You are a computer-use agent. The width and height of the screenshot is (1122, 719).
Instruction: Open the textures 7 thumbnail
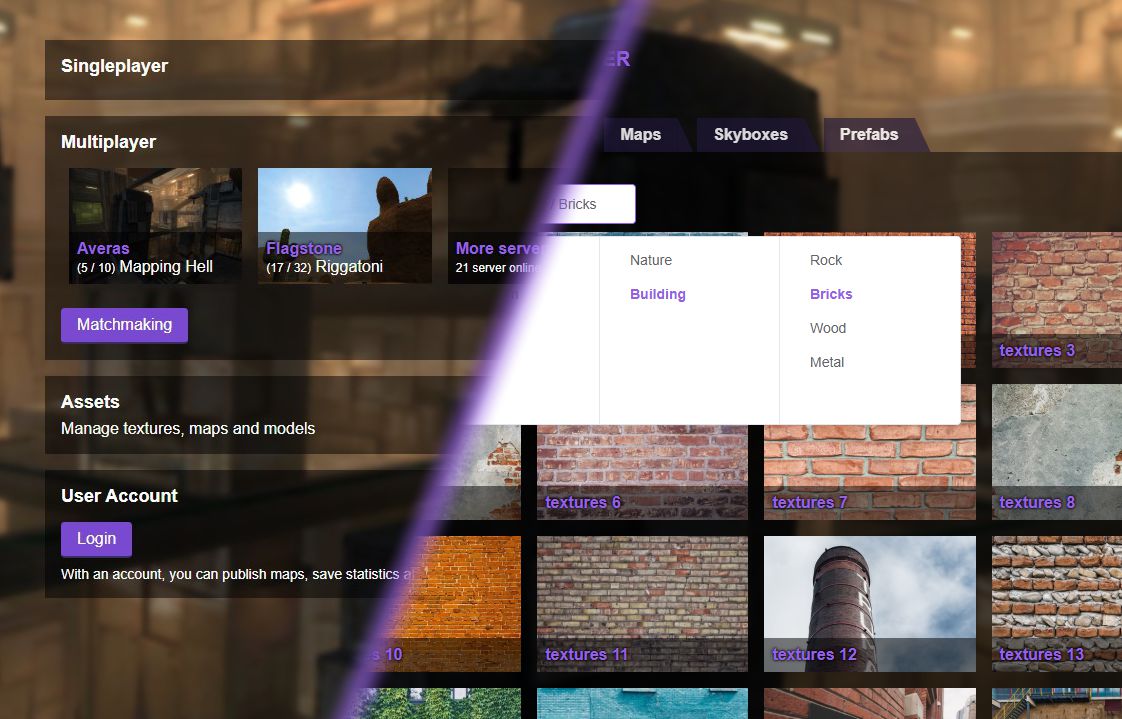[x=869, y=470]
